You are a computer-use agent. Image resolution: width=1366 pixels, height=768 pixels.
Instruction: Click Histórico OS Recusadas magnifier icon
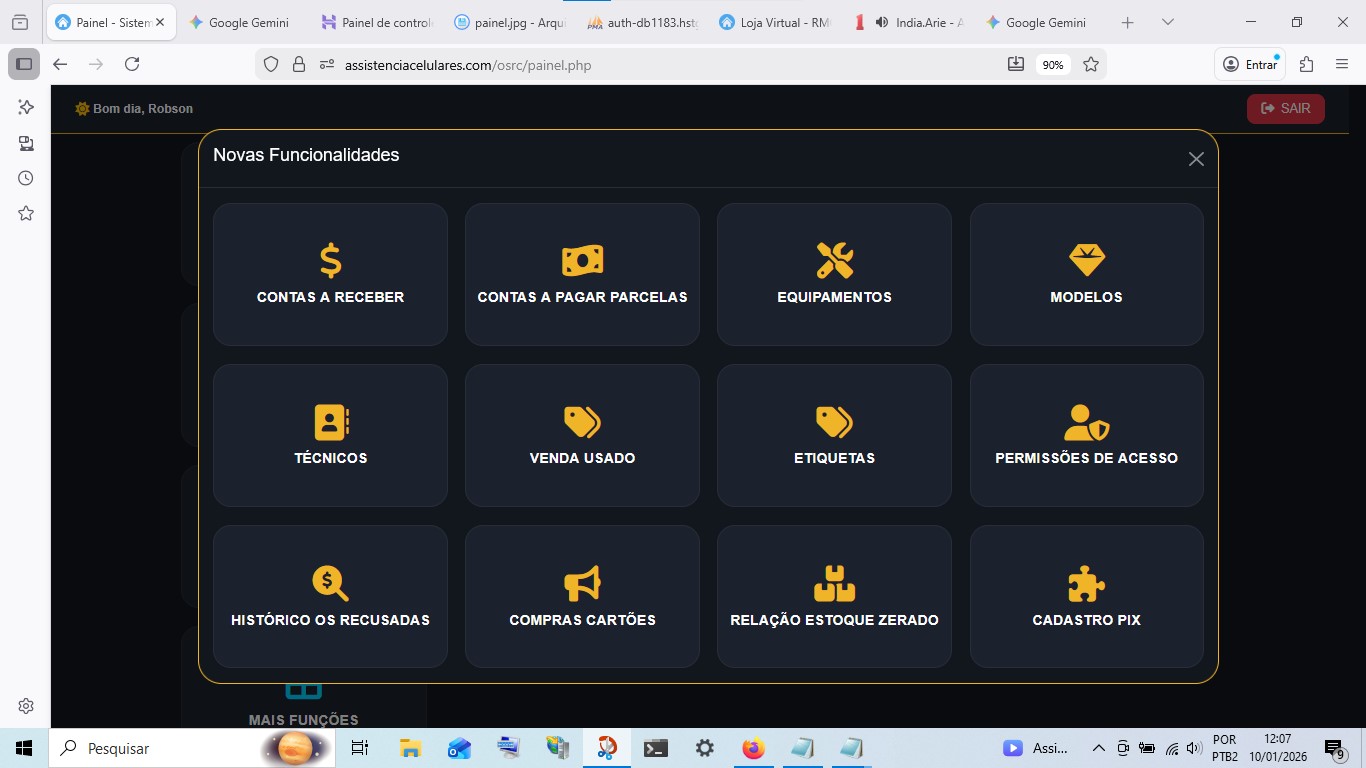pos(330,583)
